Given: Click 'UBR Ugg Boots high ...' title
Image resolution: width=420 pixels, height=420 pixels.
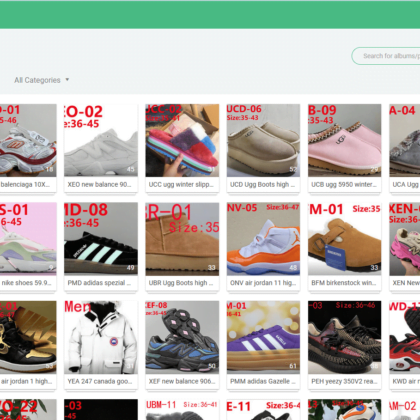Looking at the screenshot, I should (181, 283).
